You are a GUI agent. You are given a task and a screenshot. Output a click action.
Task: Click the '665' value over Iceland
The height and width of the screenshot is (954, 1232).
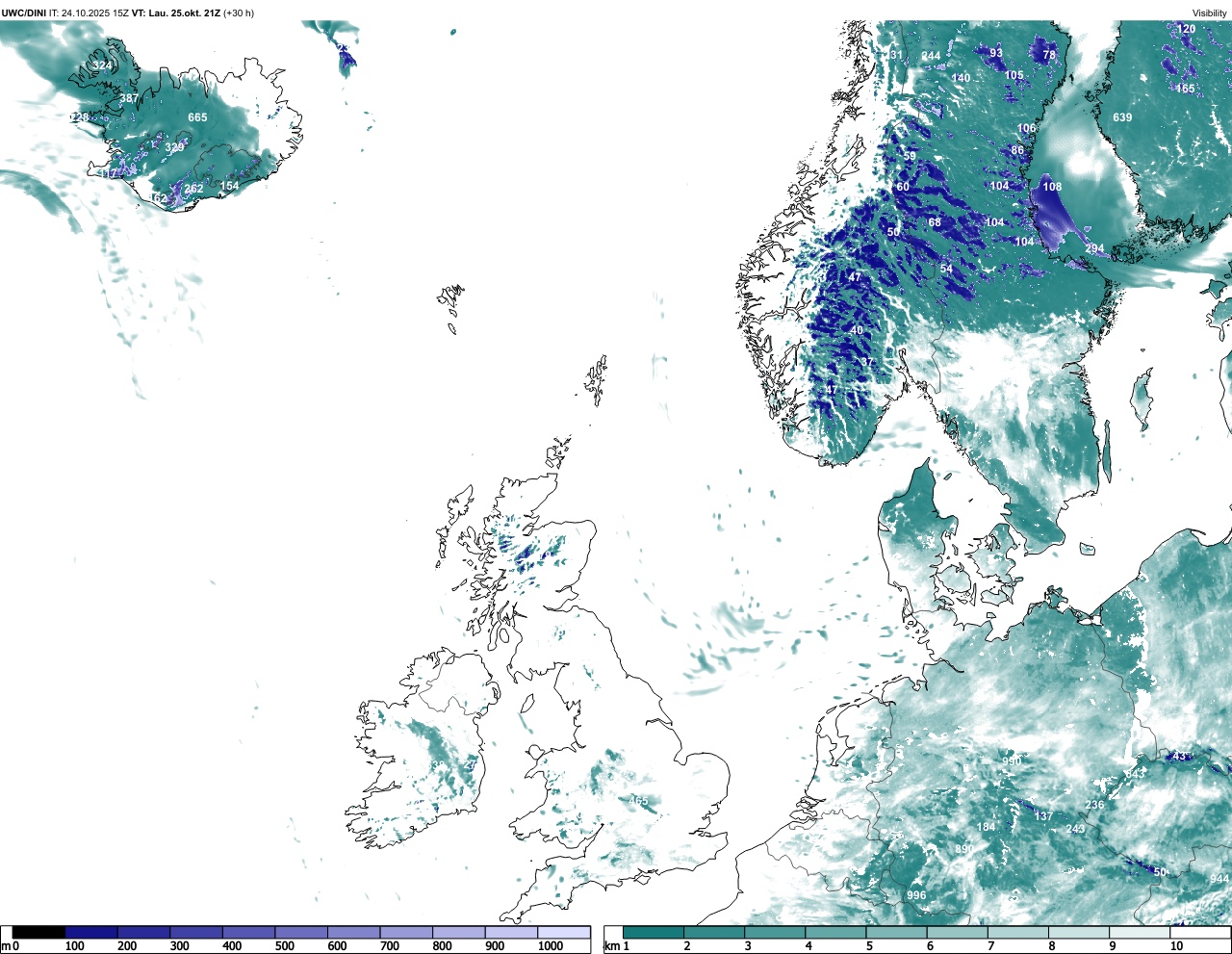point(197,117)
